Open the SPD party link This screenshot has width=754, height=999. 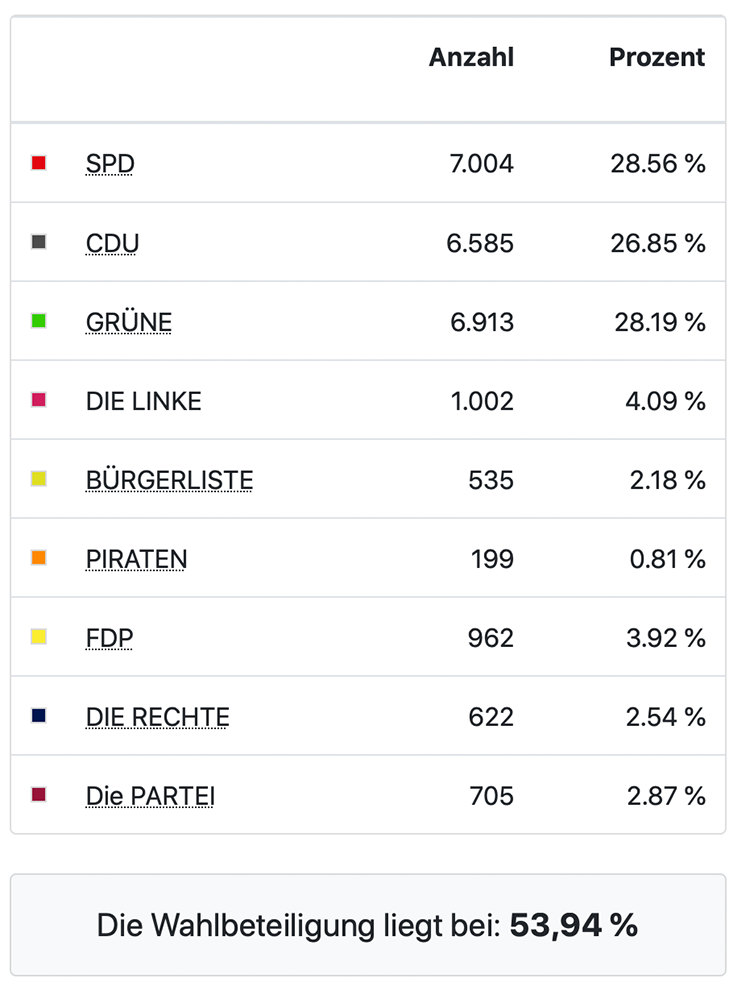110,164
